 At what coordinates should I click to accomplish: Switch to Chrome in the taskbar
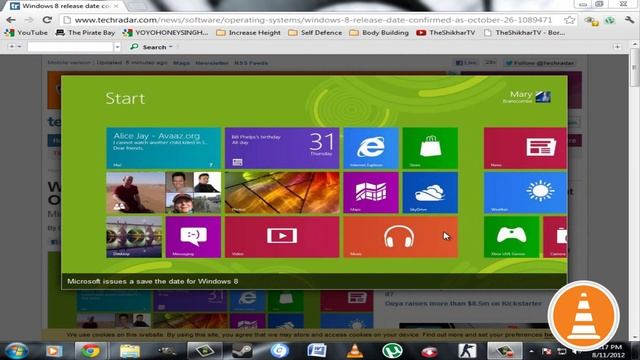pos(90,351)
